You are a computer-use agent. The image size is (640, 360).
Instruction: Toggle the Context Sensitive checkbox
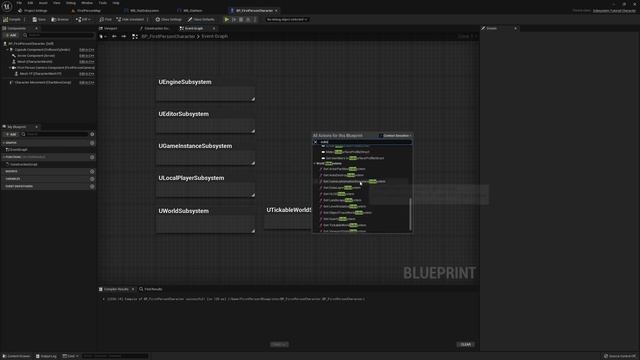(x=381, y=136)
